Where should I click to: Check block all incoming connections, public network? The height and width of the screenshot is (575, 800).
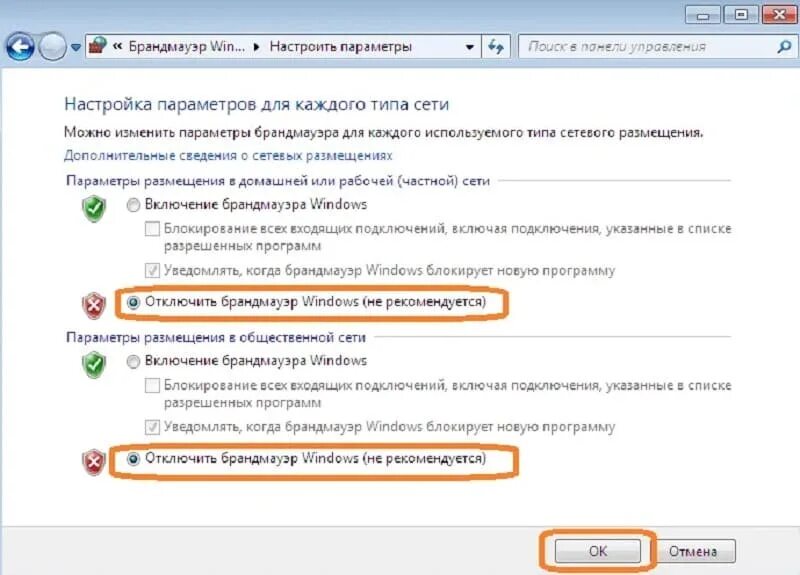tap(152, 385)
